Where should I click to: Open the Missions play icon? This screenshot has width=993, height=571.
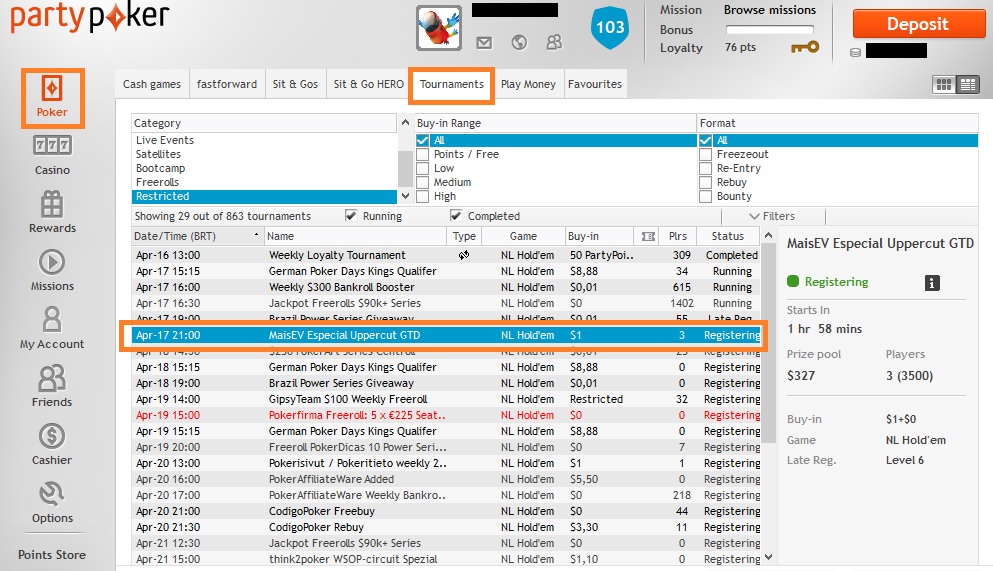coord(52,262)
